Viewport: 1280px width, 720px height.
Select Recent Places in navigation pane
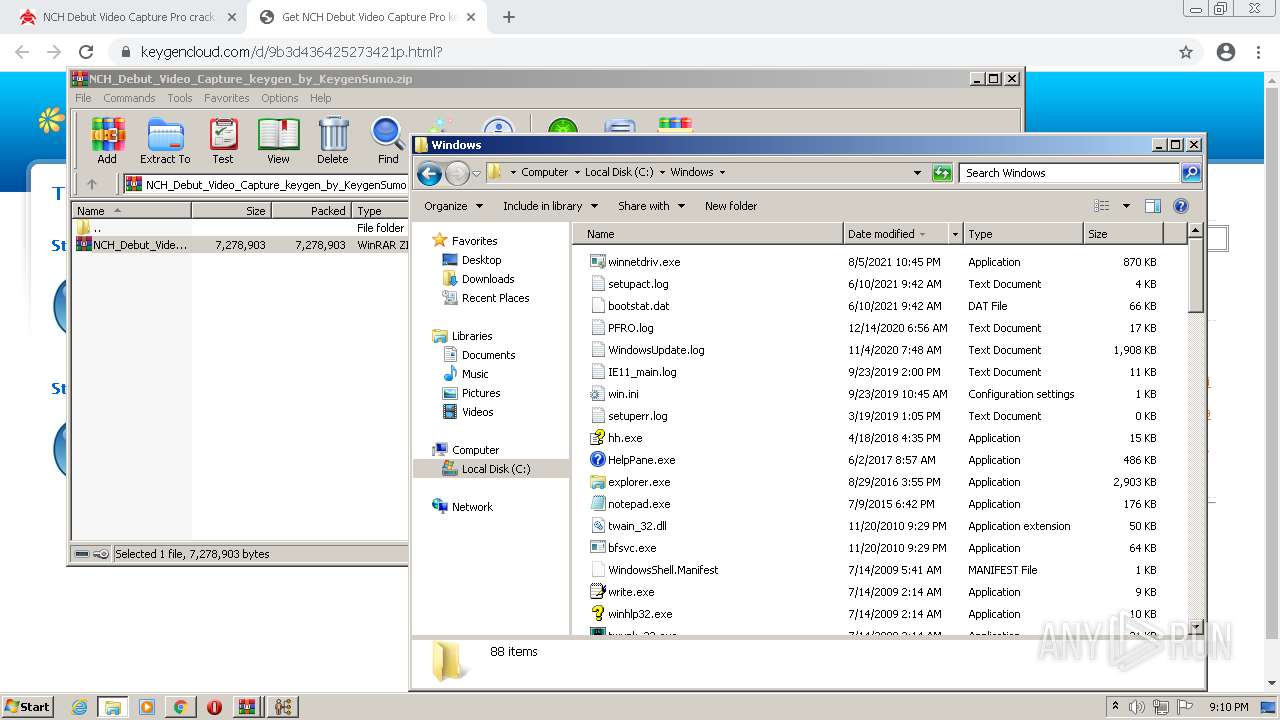click(x=495, y=298)
